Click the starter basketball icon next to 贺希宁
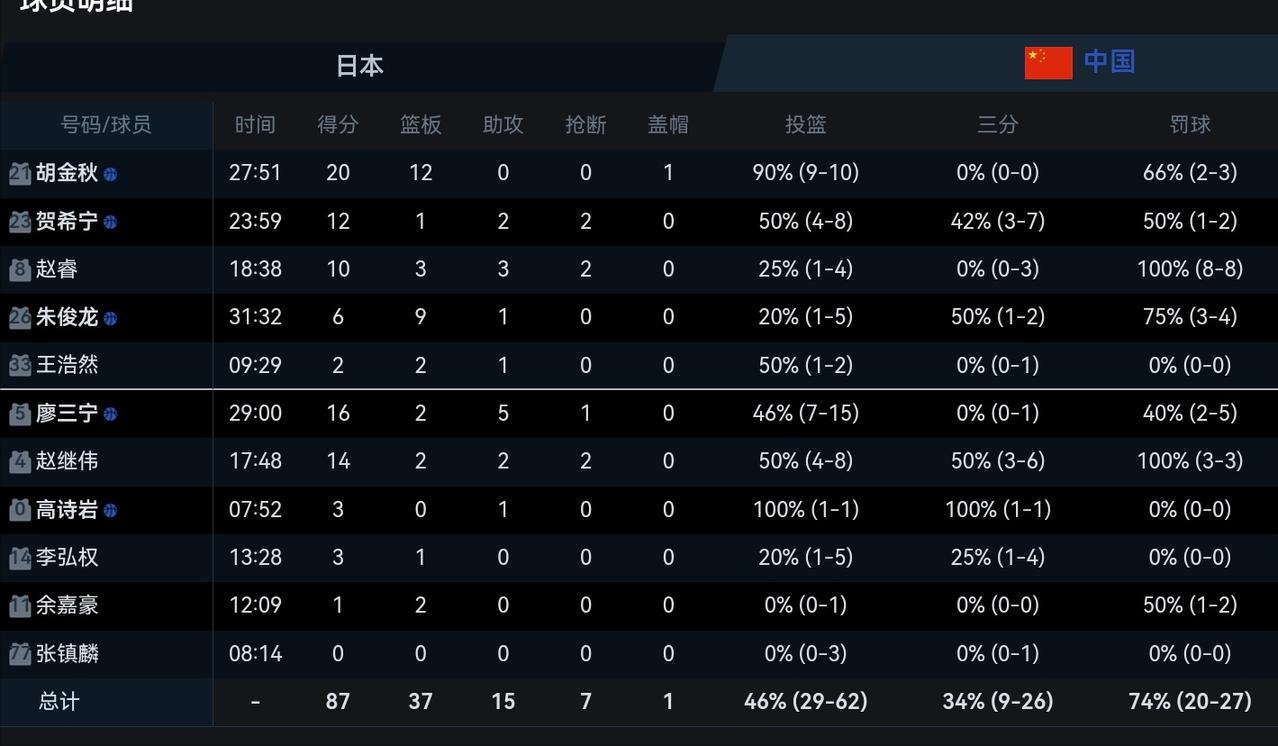Screen dimensions: 1278x746 coord(110,222)
